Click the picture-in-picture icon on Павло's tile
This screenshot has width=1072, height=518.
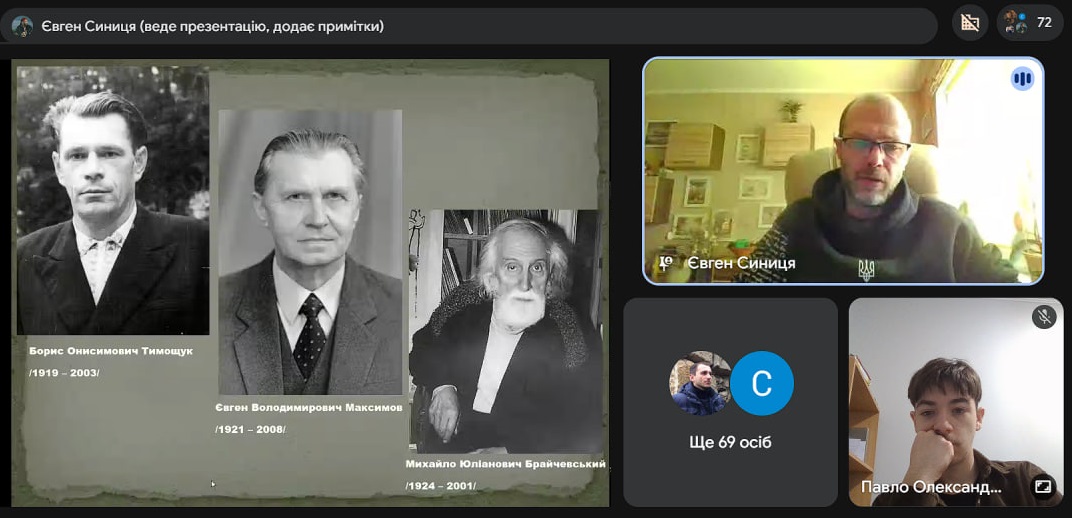(x=1043, y=486)
